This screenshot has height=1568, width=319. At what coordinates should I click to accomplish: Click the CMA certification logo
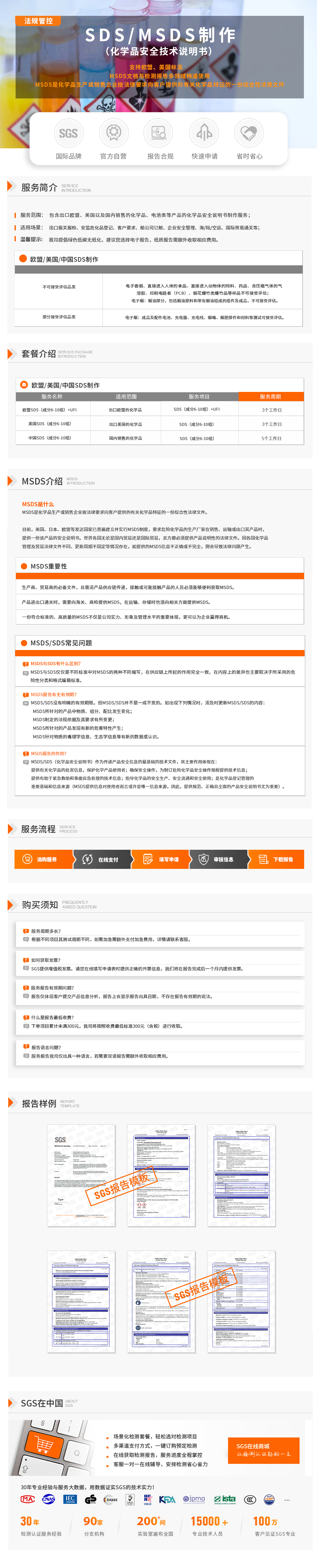pos(27,1498)
